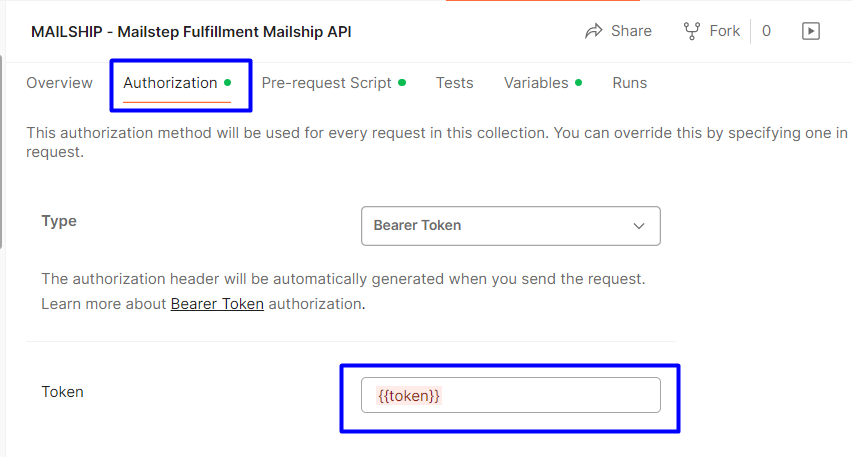Switch to the Runs tab
The image size is (852, 457).
tap(629, 83)
